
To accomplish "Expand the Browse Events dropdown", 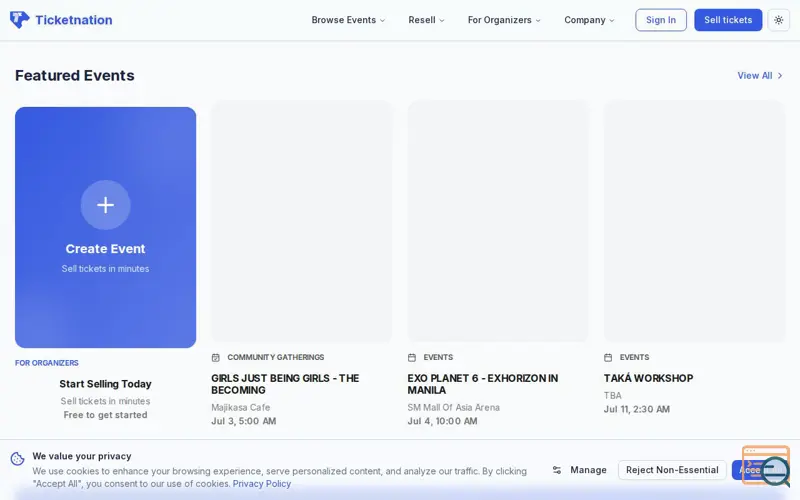I will pos(348,20).
